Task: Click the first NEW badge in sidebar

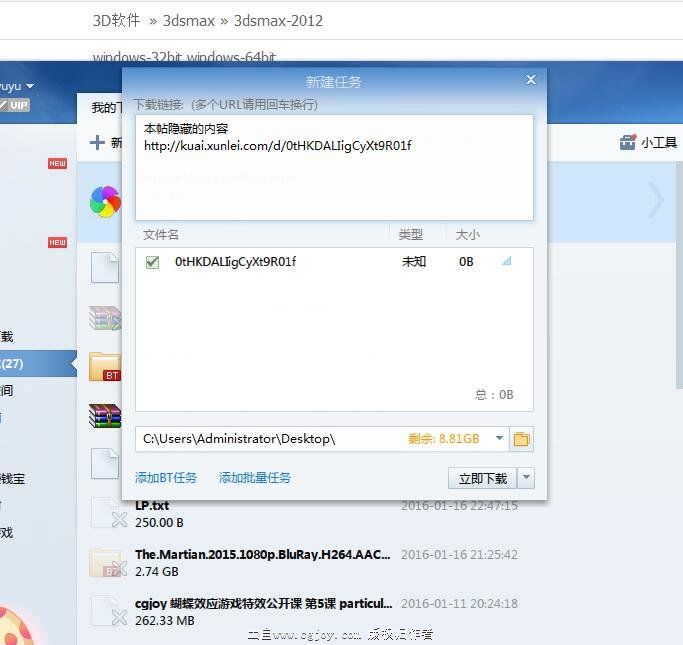Action: pos(57,163)
